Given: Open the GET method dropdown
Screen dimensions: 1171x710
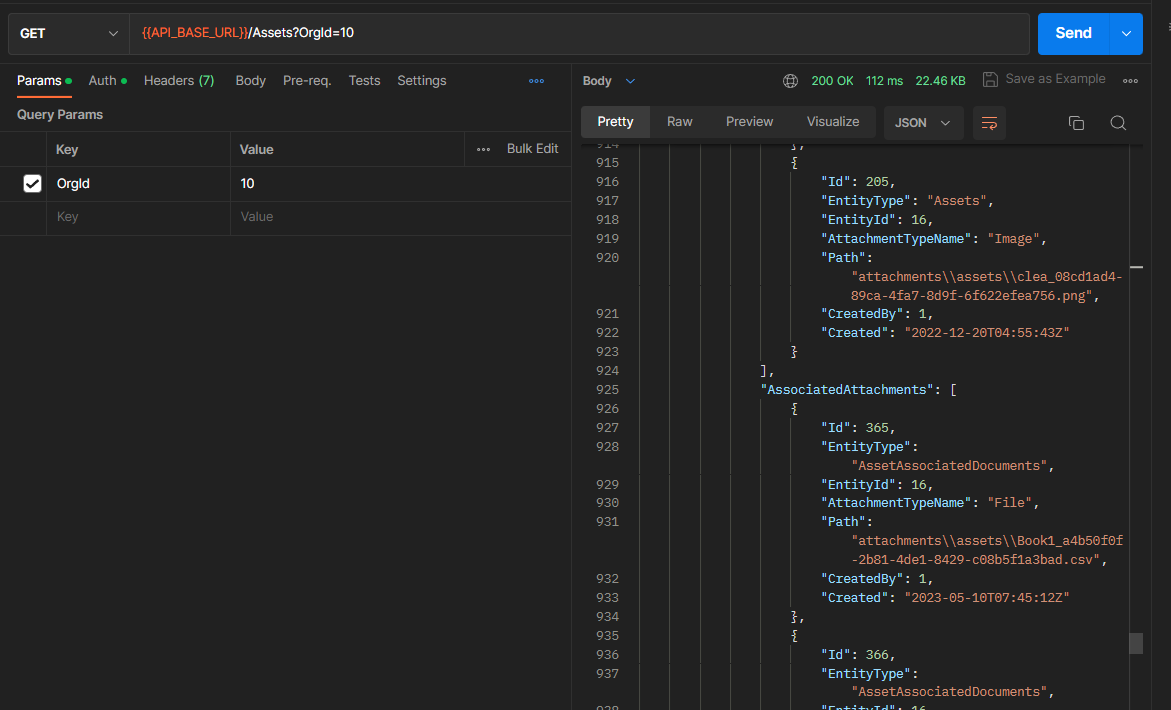Looking at the screenshot, I should tap(68, 33).
